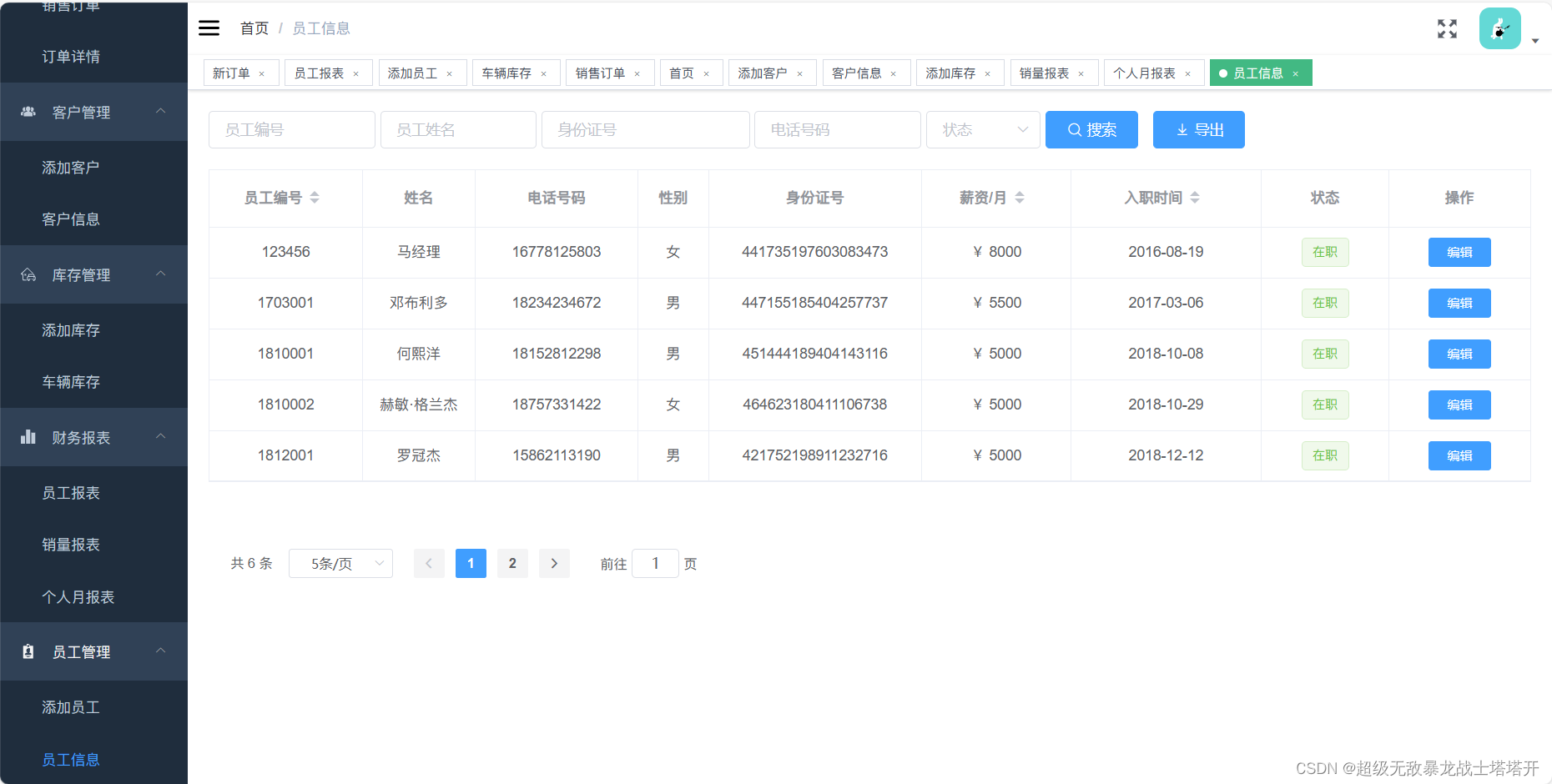Close the 销量报表 tab

coord(1081,74)
